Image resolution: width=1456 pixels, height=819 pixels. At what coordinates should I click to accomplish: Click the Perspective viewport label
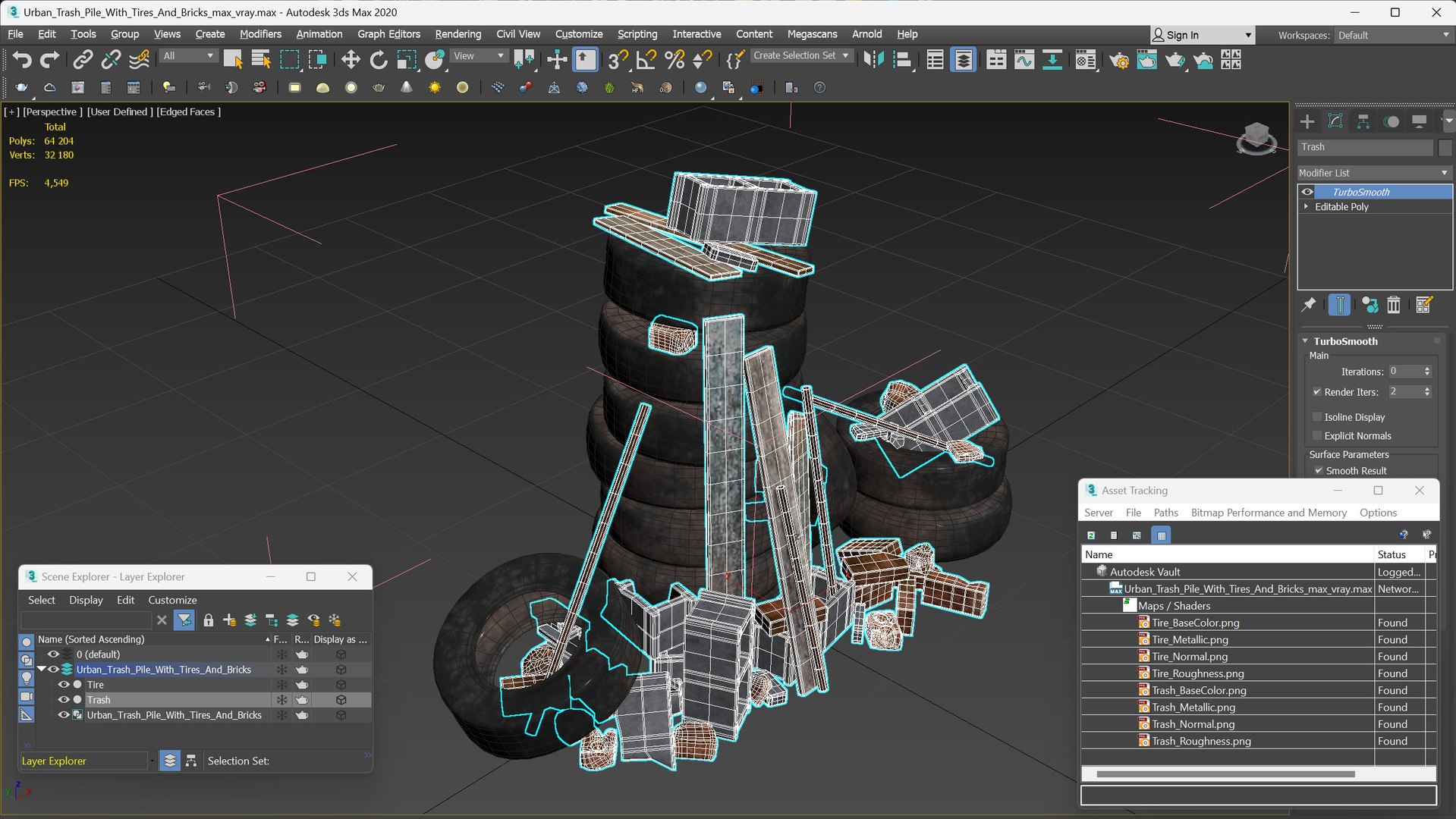point(52,111)
